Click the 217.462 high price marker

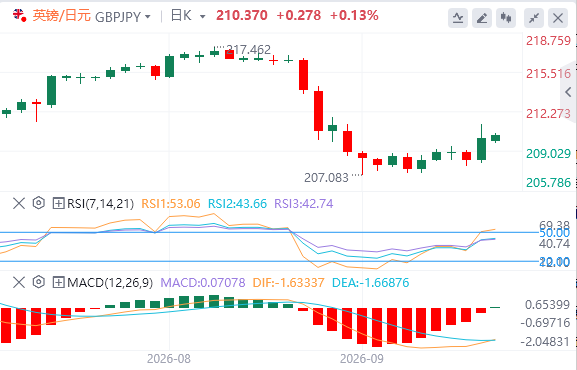tap(248, 49)
